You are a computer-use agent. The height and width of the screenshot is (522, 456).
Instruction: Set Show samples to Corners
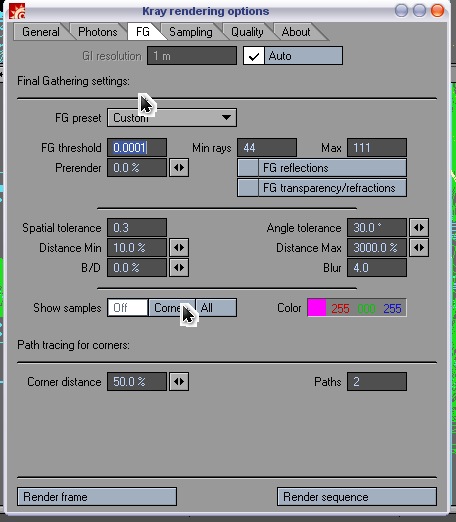click(x=172, y=308)
